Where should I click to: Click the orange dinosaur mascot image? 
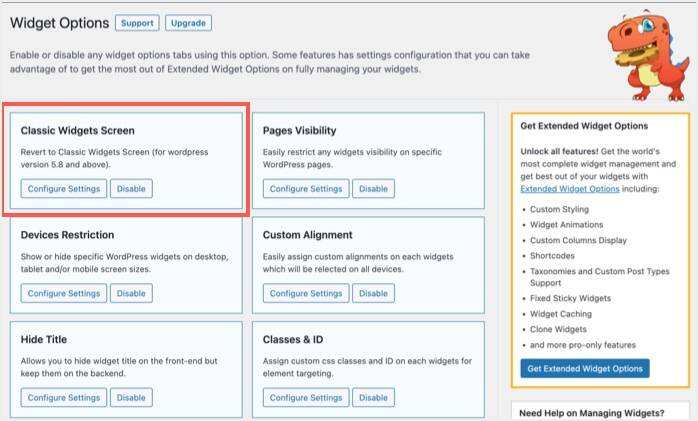click(649, 56)
